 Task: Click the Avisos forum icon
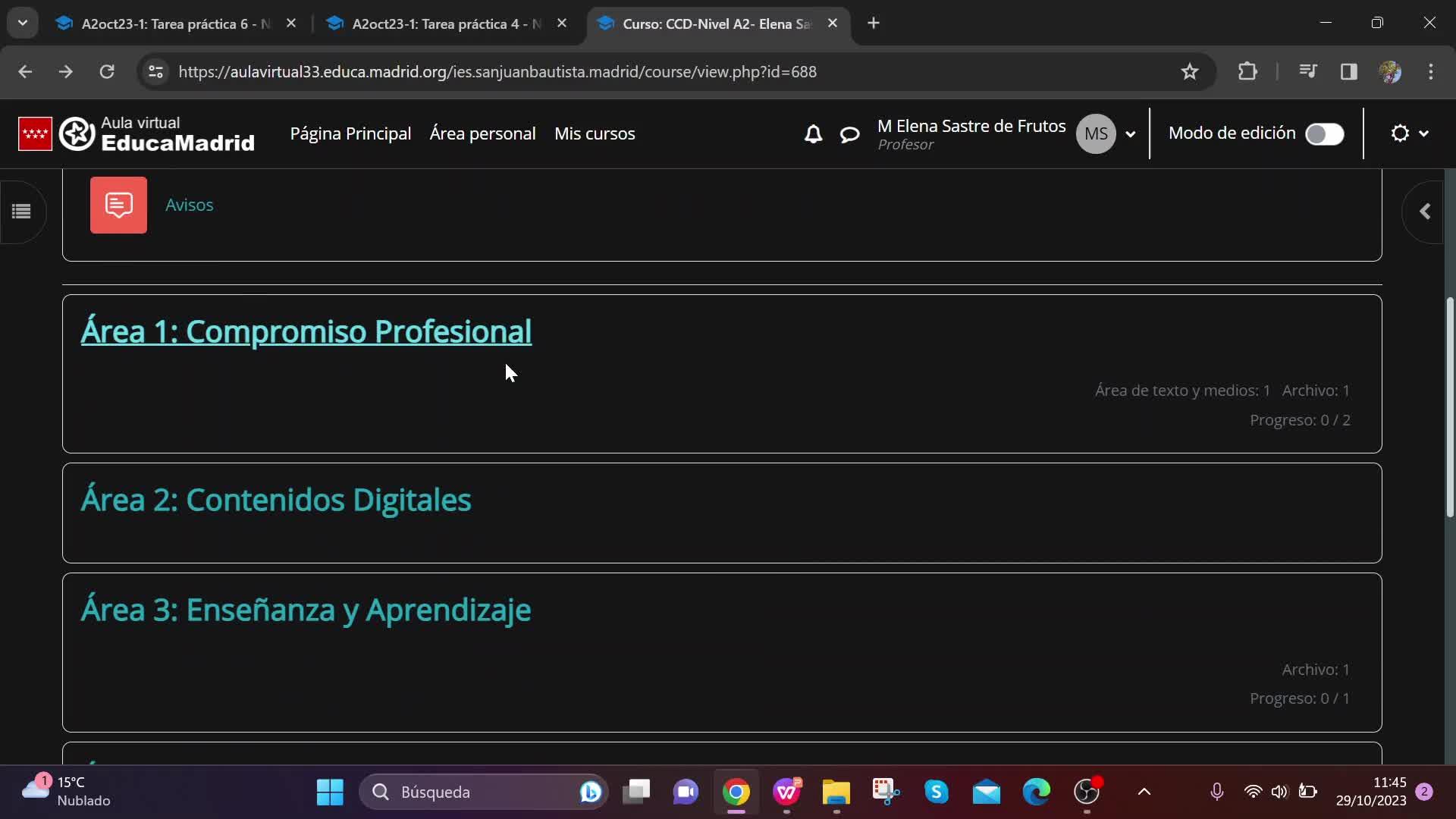[x=118, y=205]
